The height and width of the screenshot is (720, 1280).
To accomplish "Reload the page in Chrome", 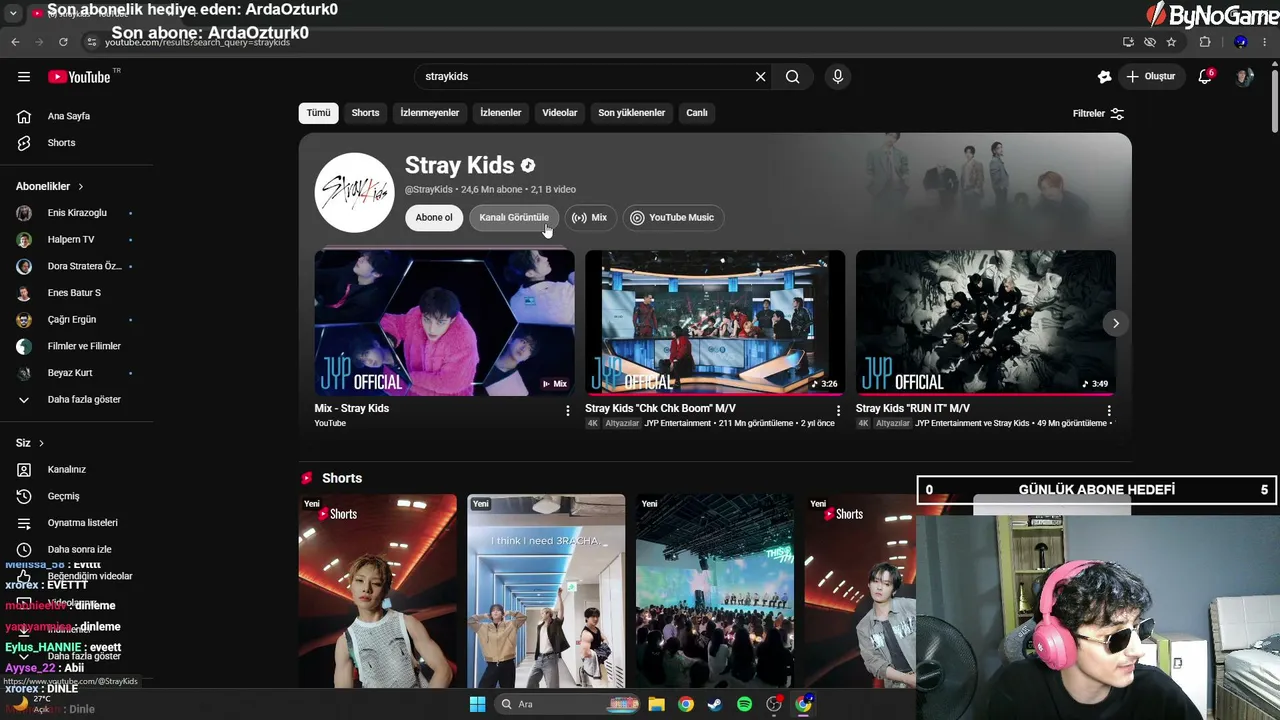I will [x=63, y=42].
